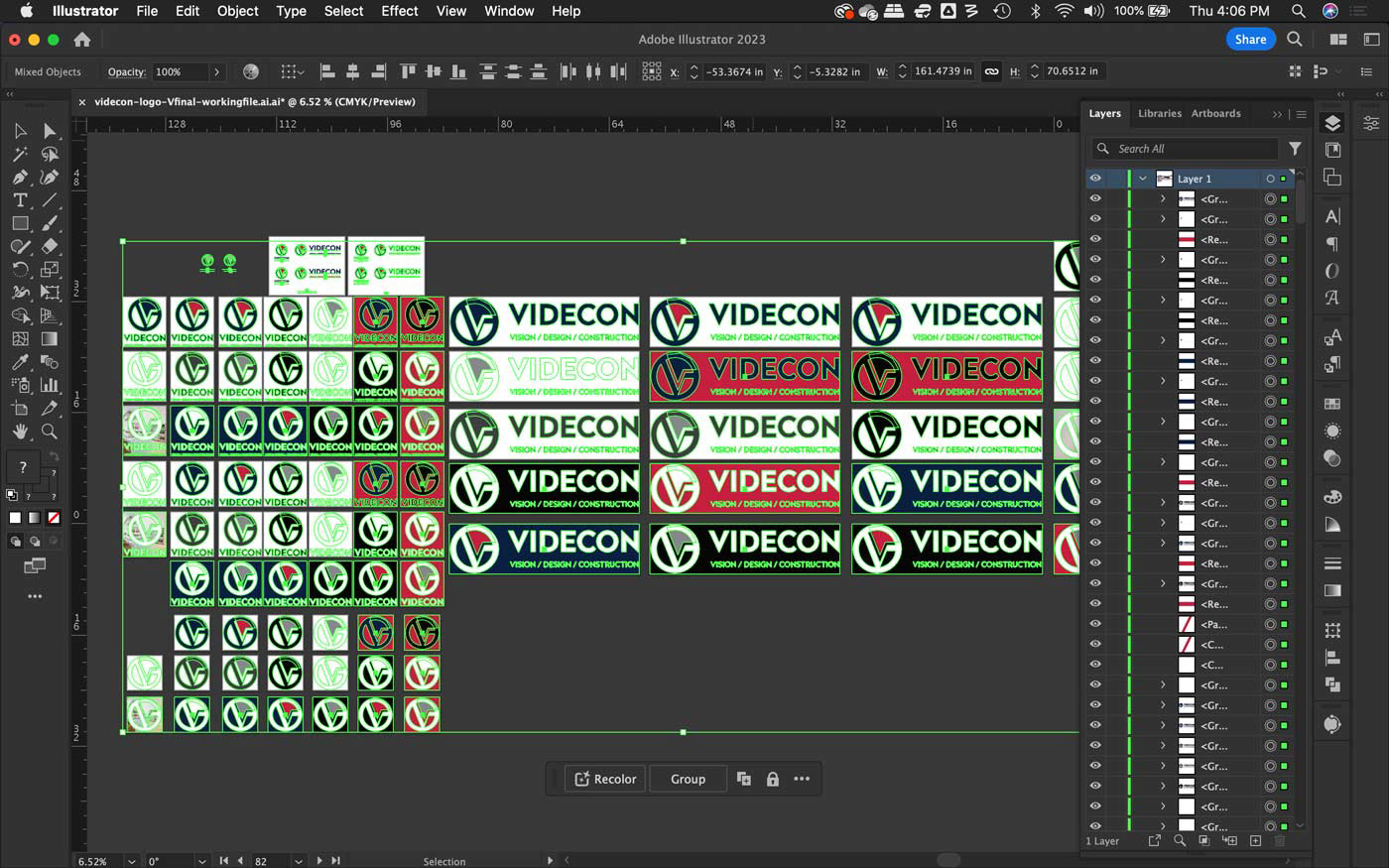Screen dimensions: 1389x868
Task: Open the Layers panel hamburger menu
Action: (1302, 114)
